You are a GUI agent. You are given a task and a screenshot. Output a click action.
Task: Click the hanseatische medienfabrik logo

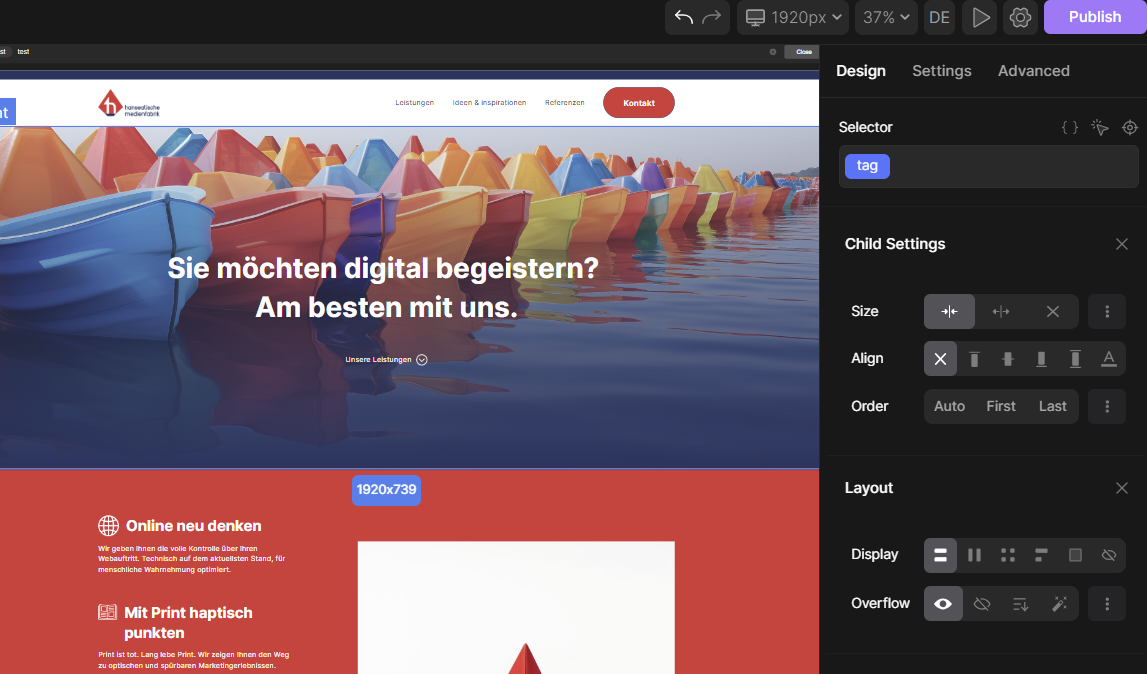pos(129,104)
